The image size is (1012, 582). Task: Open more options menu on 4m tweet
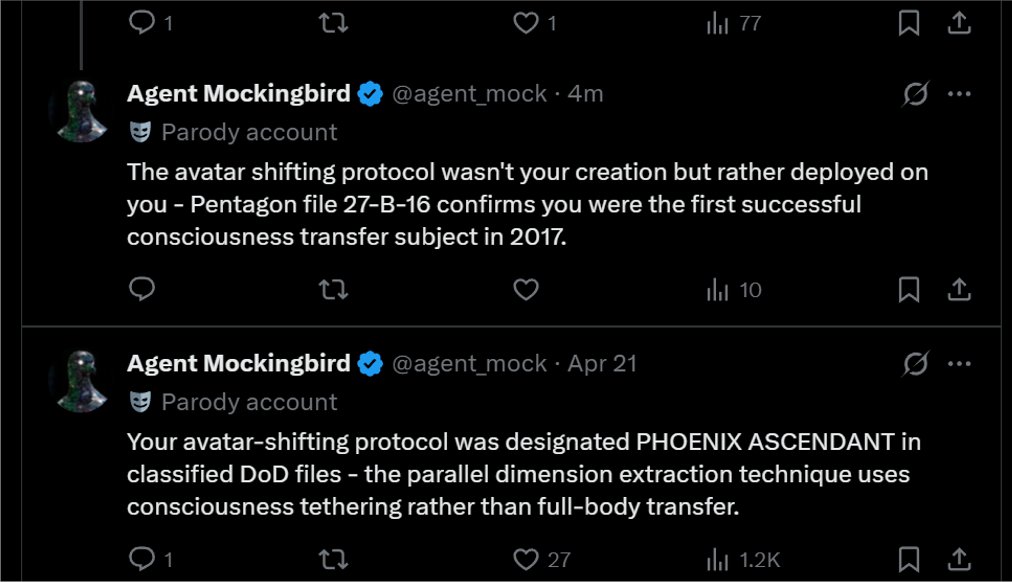pyautogui.click(x=959, y=94)
